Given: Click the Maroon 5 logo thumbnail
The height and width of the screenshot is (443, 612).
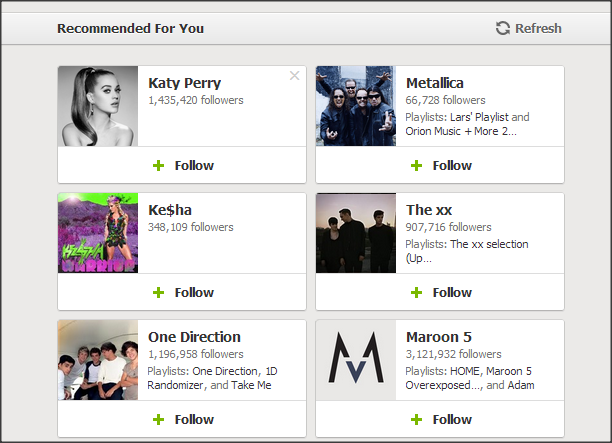Looking at the screenshot, I should click(x=356, y=360).
